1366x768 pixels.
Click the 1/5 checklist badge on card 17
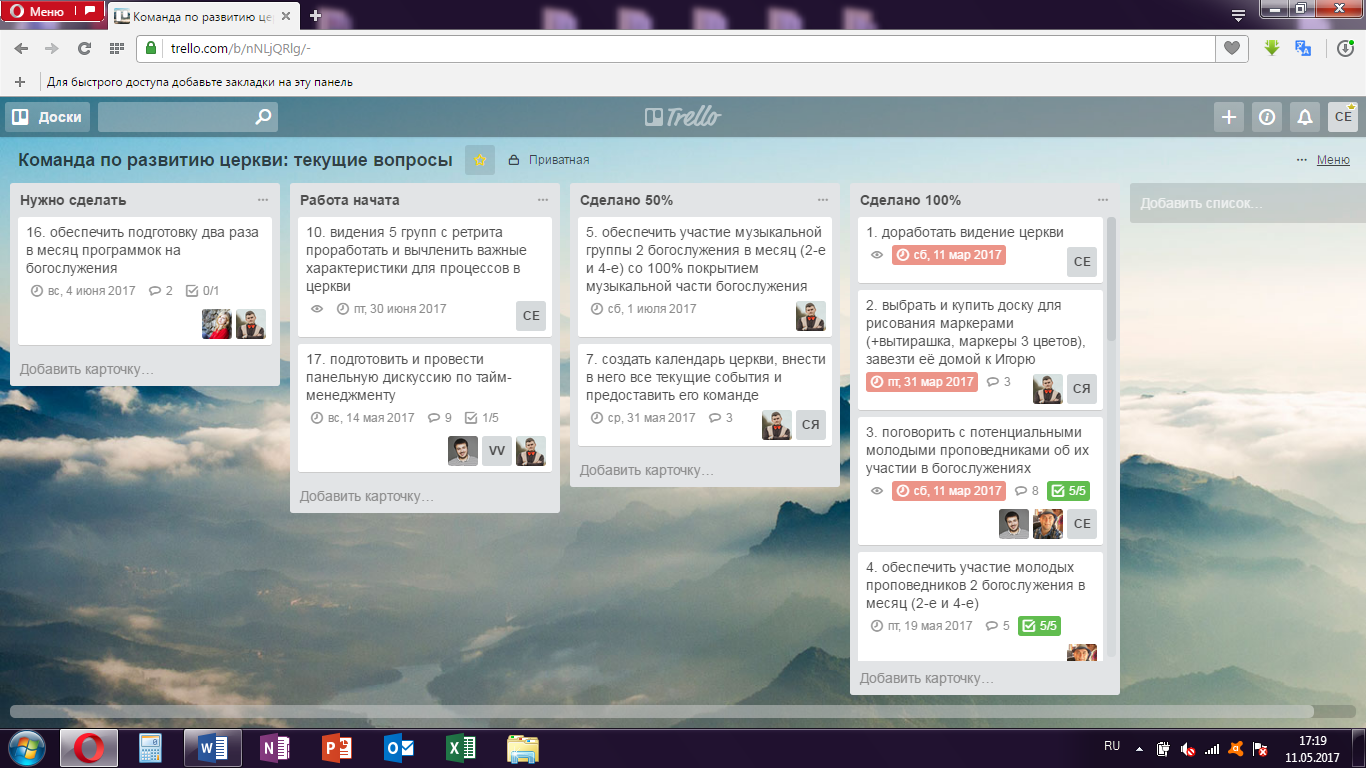pos(483,418)
